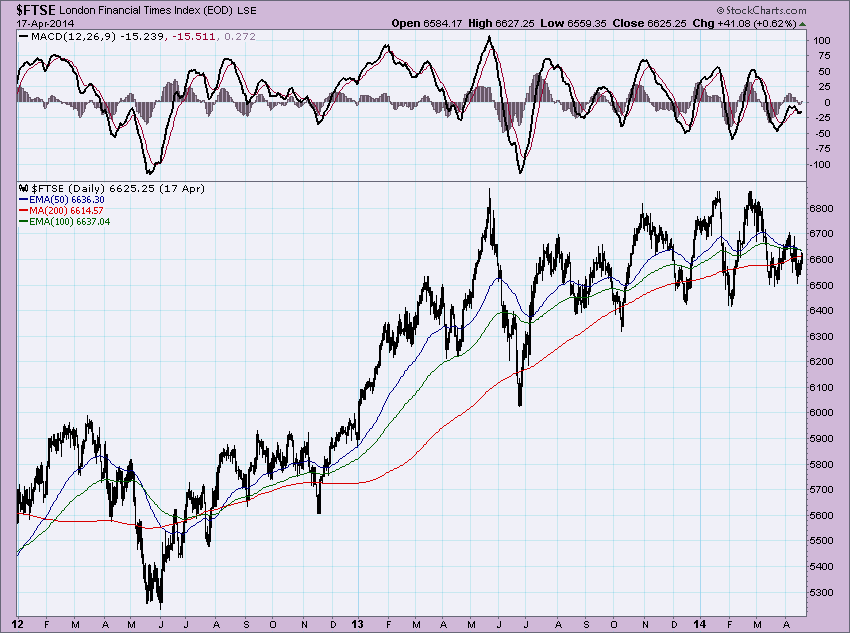Click the price axis label 6600
The width and height of the screenshot is (850, 633).
(822, 260)
